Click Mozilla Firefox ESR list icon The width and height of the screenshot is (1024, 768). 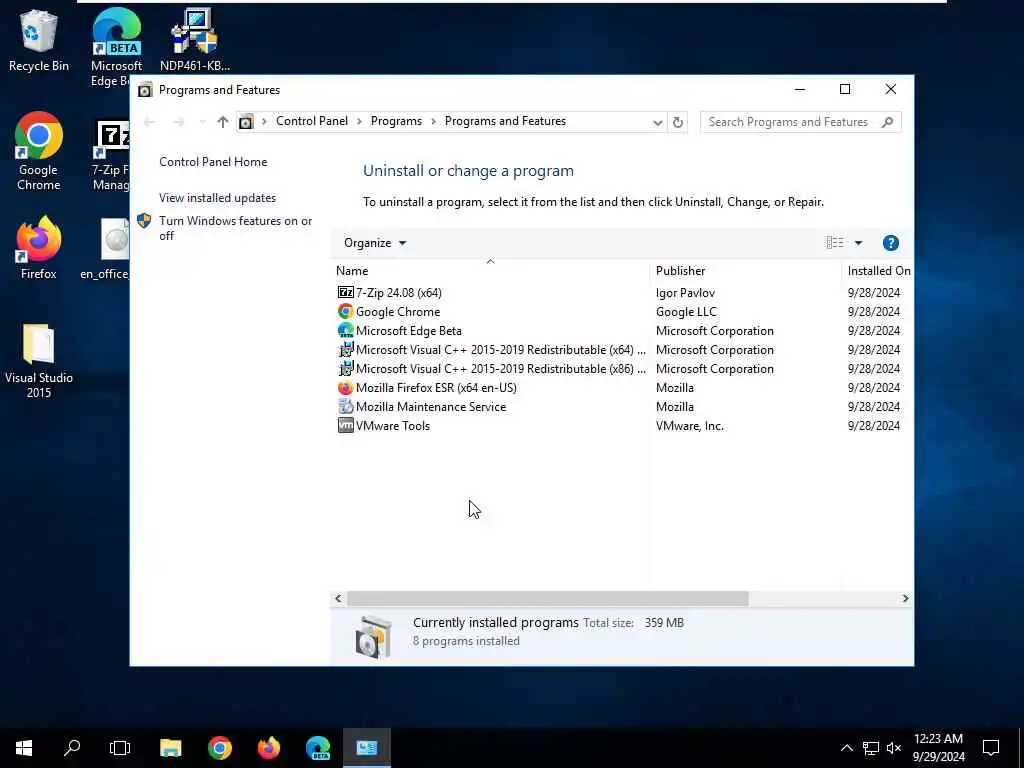[345, 387]
